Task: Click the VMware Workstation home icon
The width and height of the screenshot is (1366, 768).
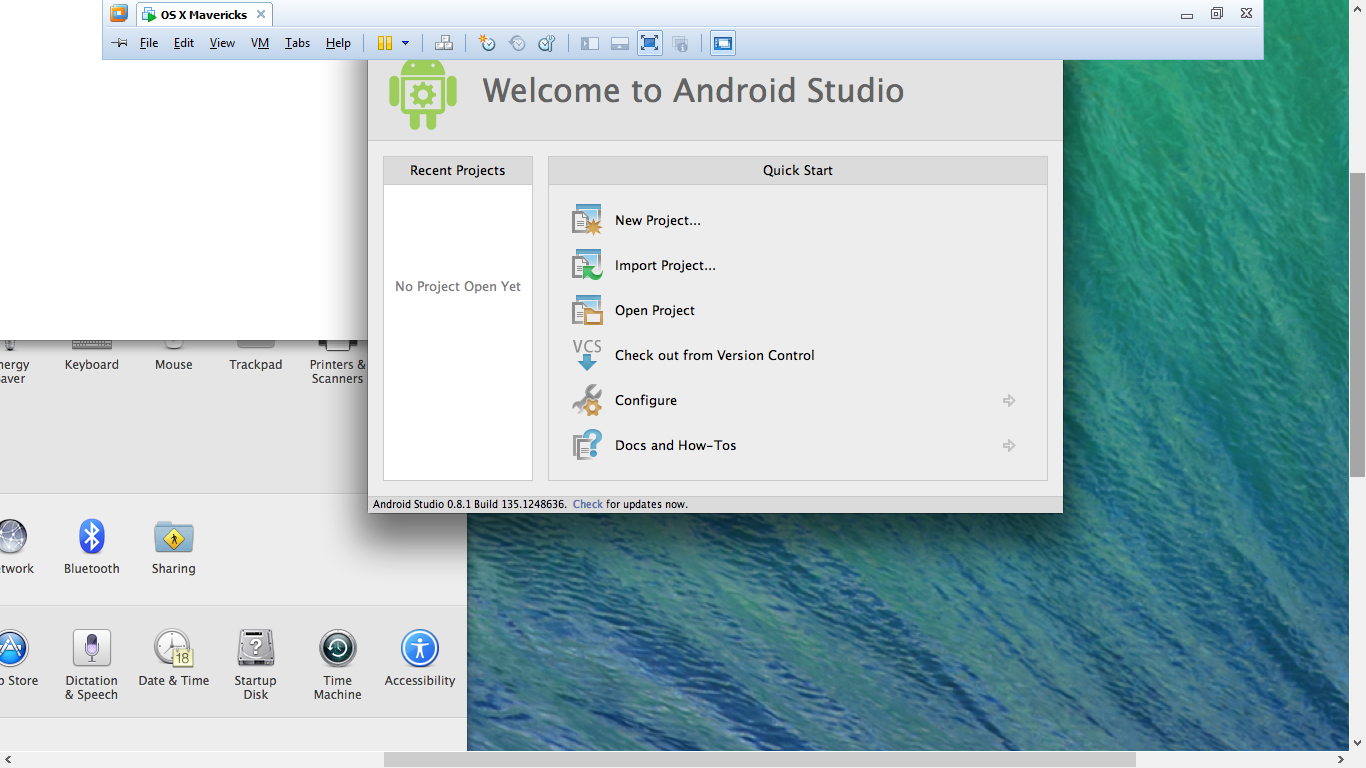Action: (119, 14)
